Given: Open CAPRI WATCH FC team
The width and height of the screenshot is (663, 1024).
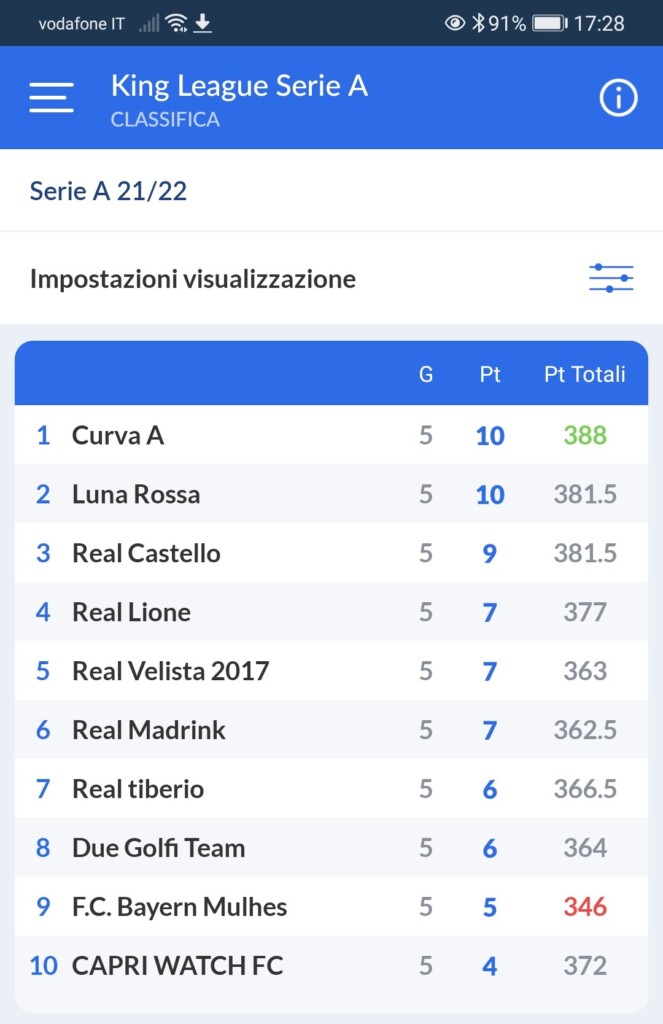Looking at the screenshot, I should pos(177,966).
